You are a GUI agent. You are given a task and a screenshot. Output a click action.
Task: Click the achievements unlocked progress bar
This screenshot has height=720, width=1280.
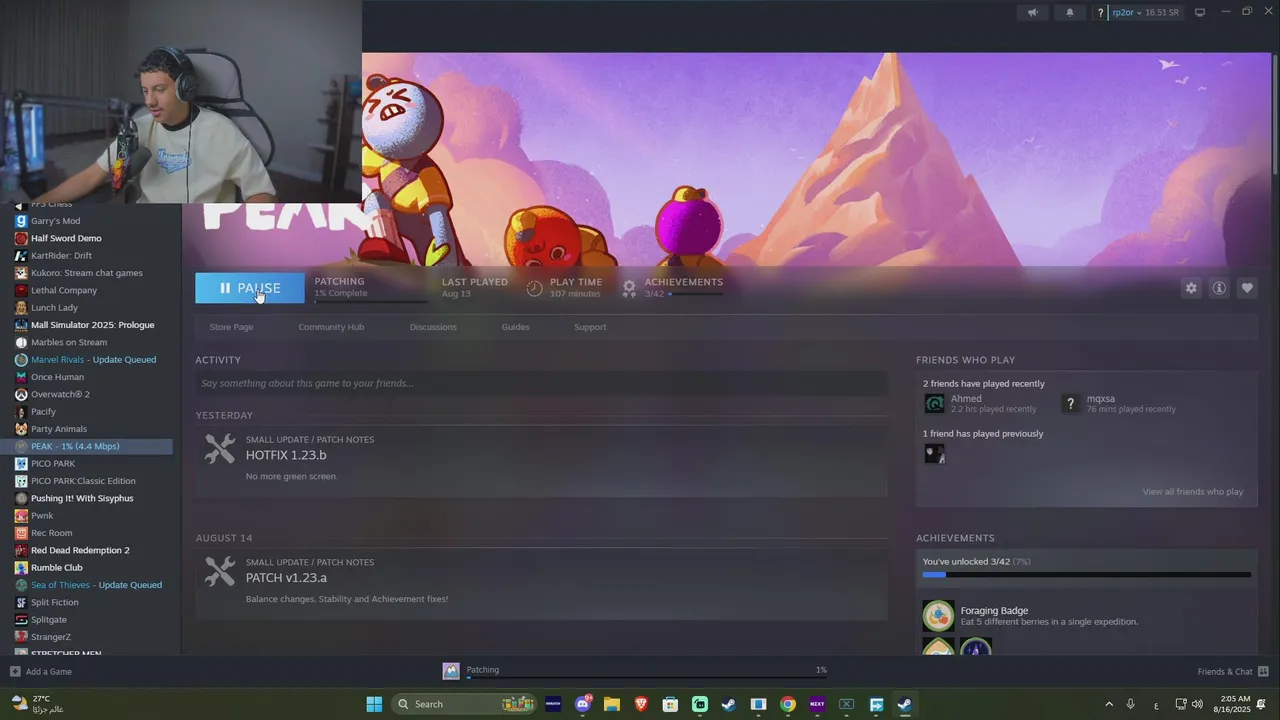[1086, 575]
